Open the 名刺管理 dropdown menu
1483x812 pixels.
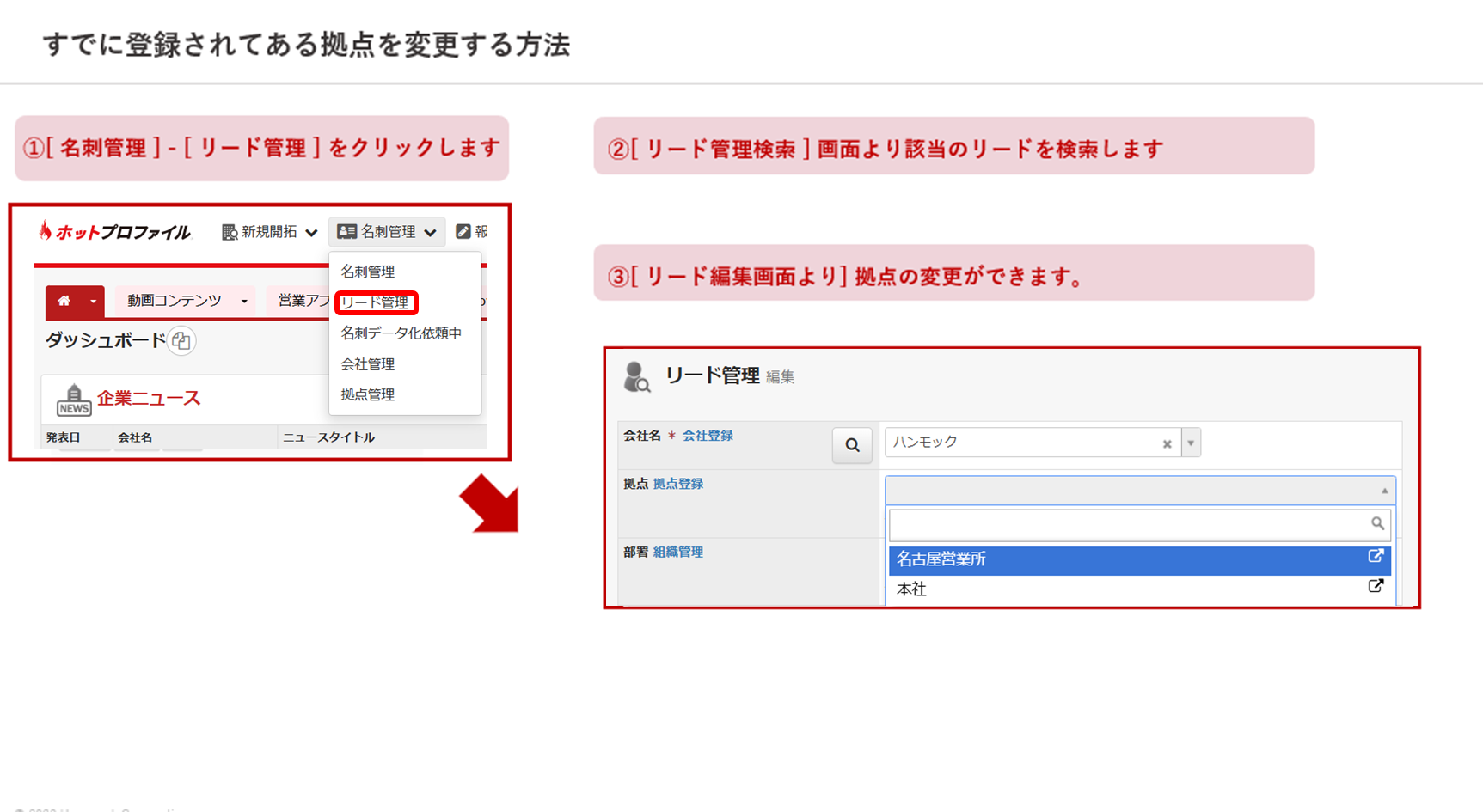coord(387,232)
